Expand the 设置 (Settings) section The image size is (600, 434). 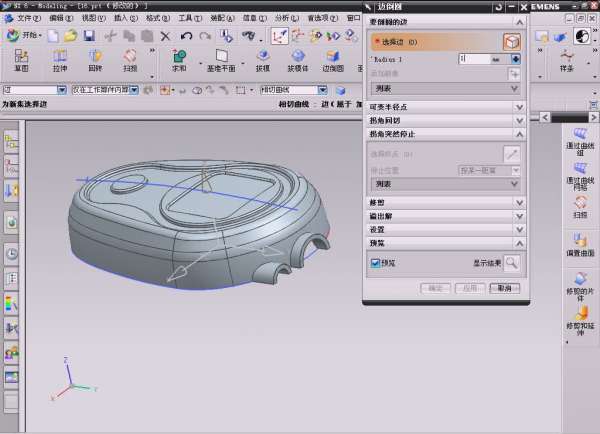pos(518,229)
